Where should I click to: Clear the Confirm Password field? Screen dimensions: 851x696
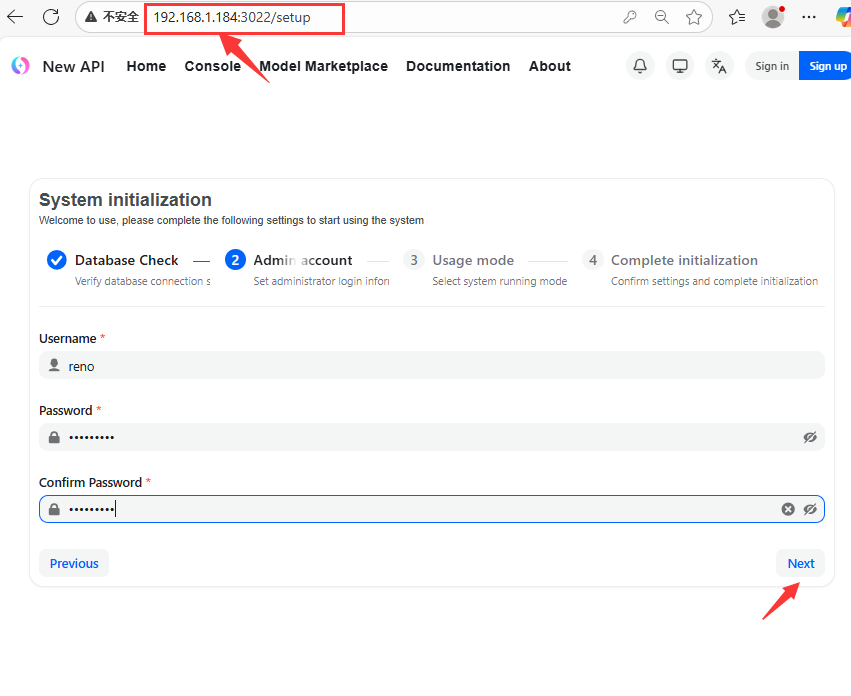[x=788, y=509]
